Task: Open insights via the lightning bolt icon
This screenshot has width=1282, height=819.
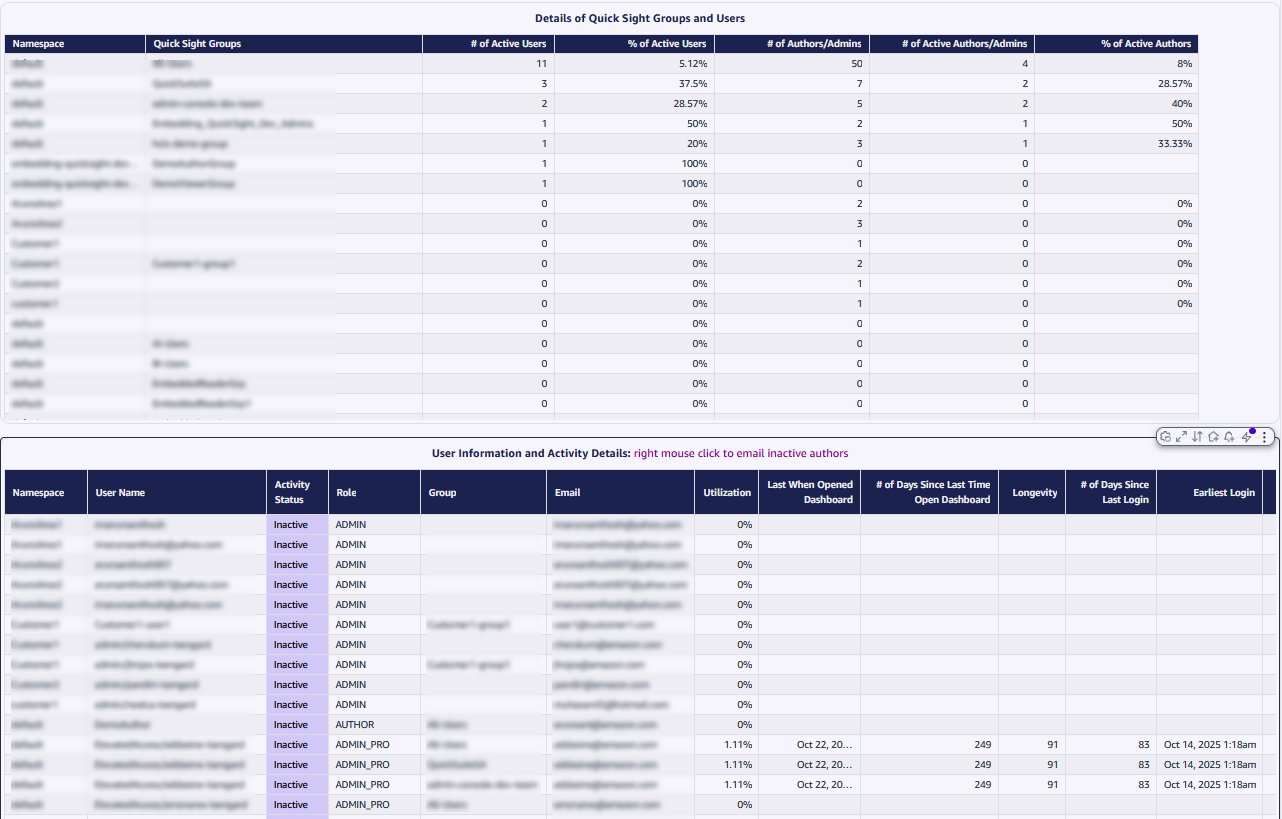Action: tap(1244, 438)
